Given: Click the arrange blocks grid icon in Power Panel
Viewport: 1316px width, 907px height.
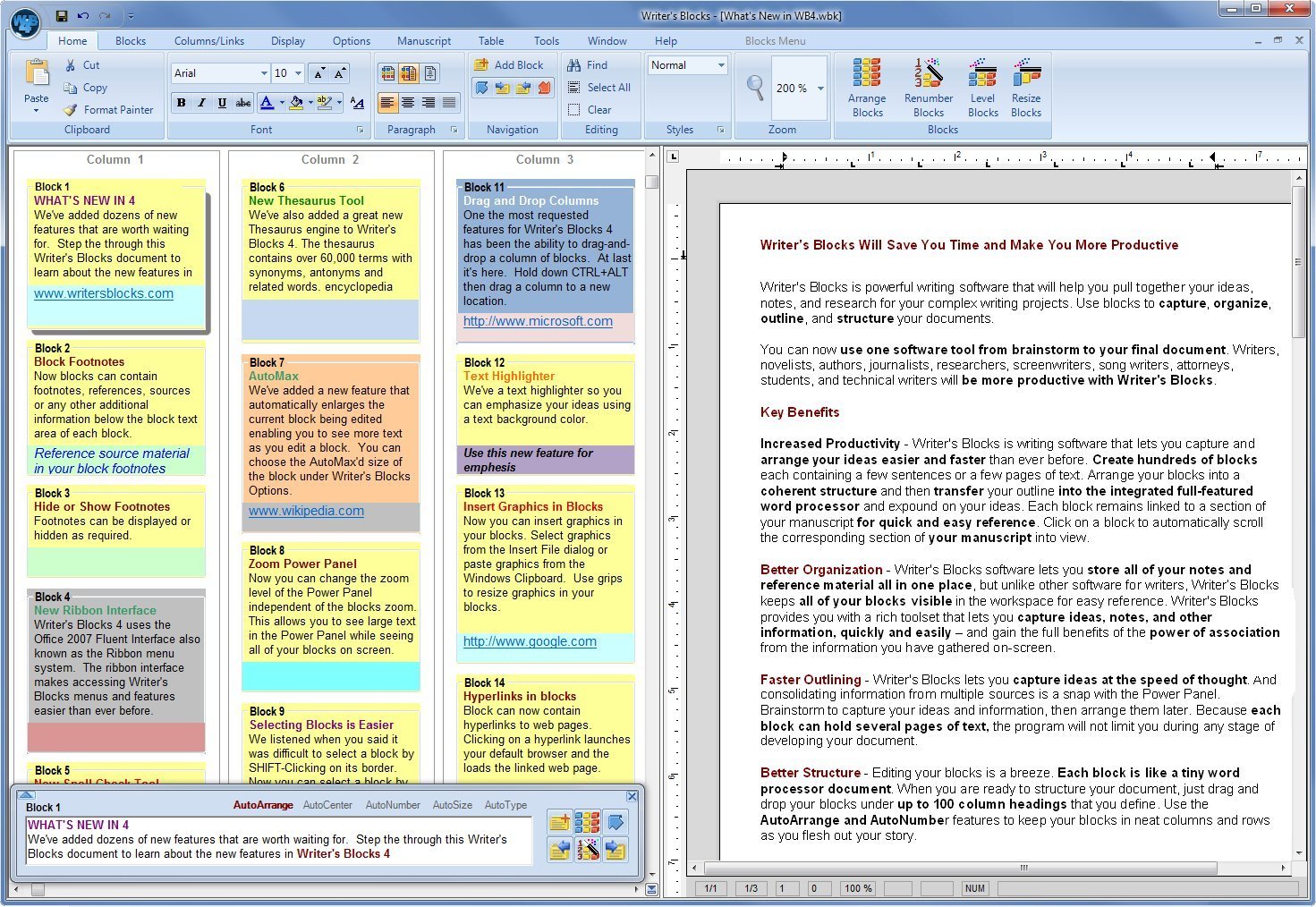Looking at the screenshot, I should point(587,822).
